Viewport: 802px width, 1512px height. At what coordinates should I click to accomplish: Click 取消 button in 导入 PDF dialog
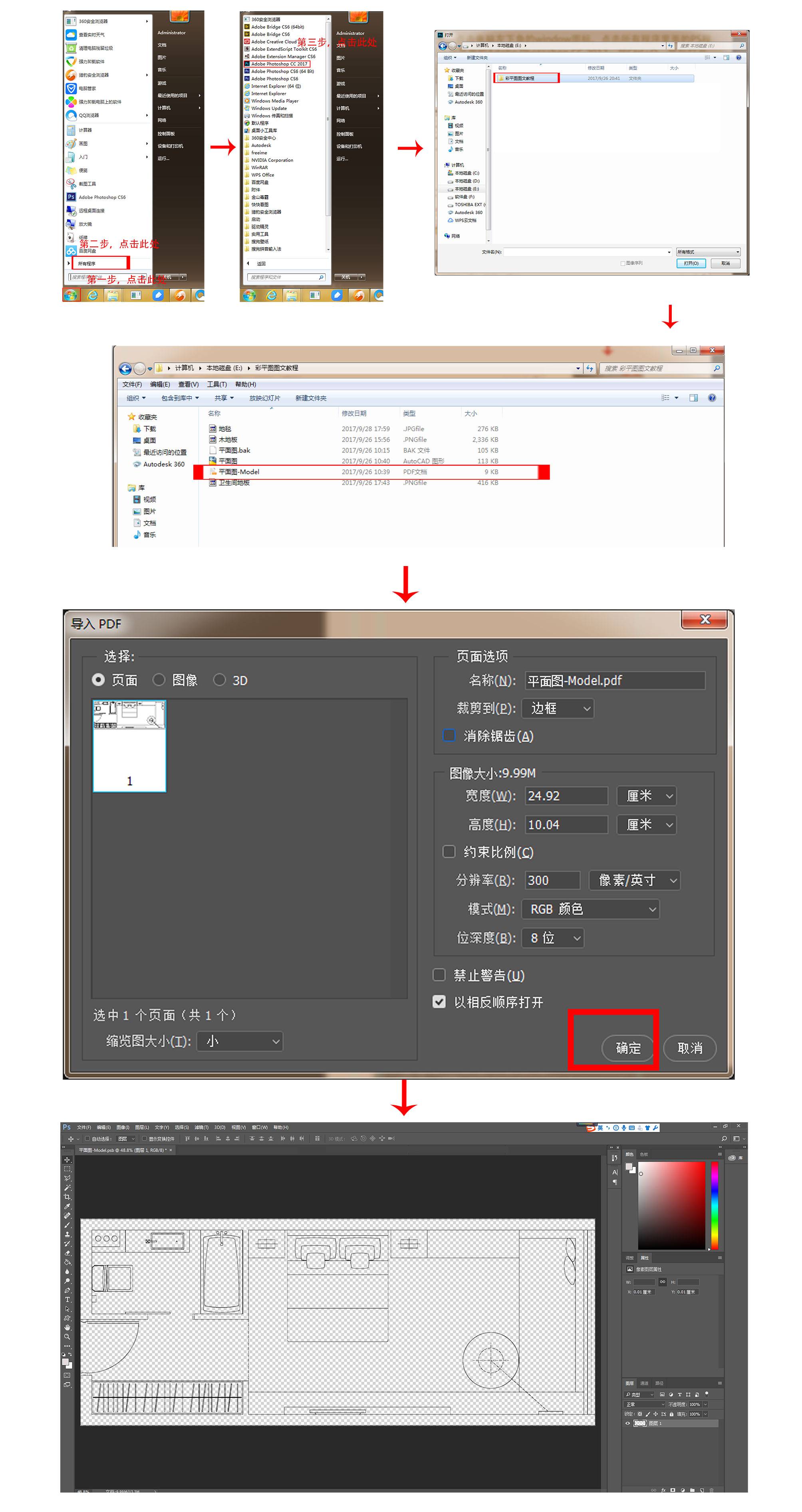coord(689,1048)
